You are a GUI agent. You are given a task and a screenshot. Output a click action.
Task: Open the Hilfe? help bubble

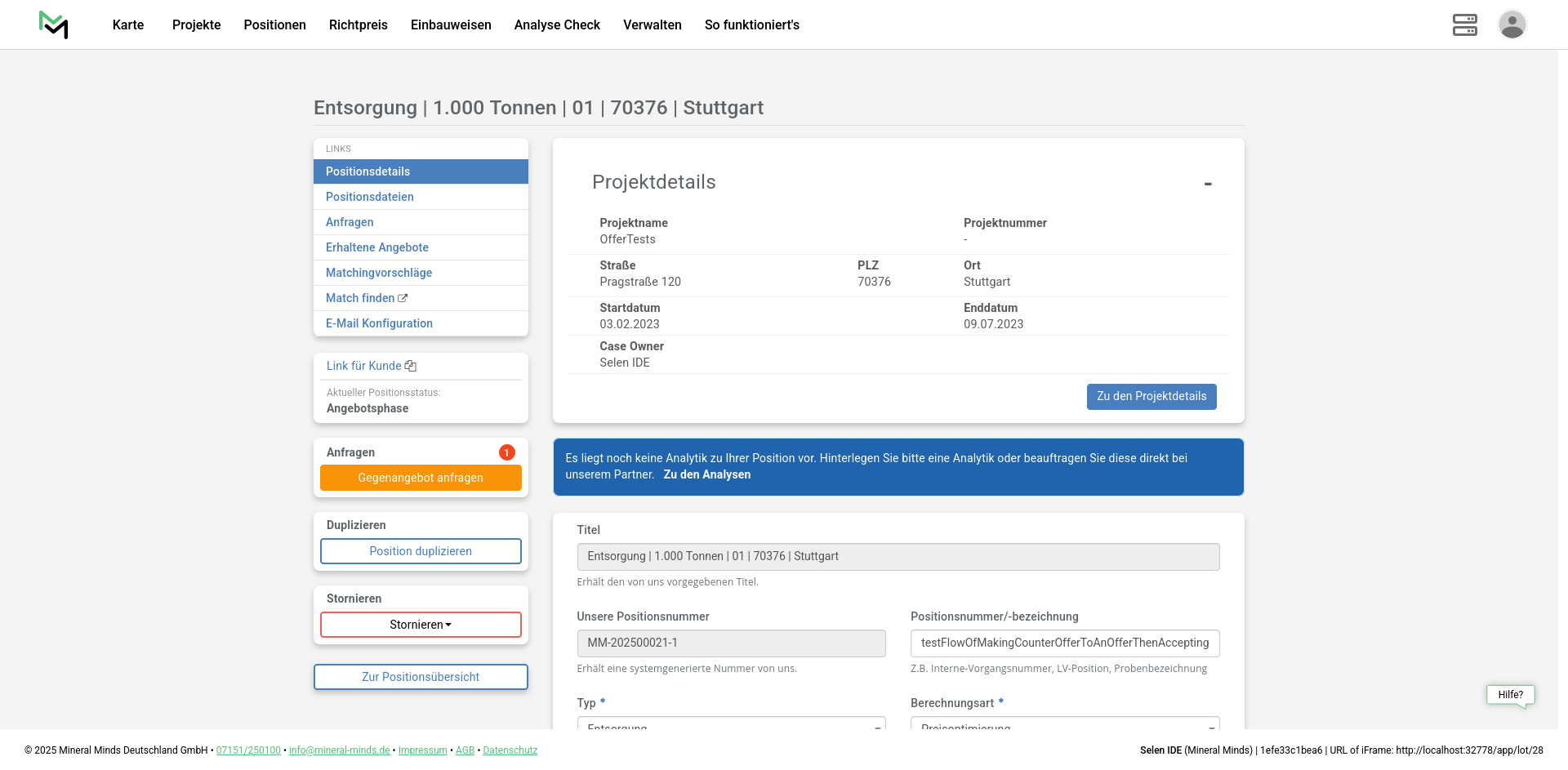(x=1510, y=695)
